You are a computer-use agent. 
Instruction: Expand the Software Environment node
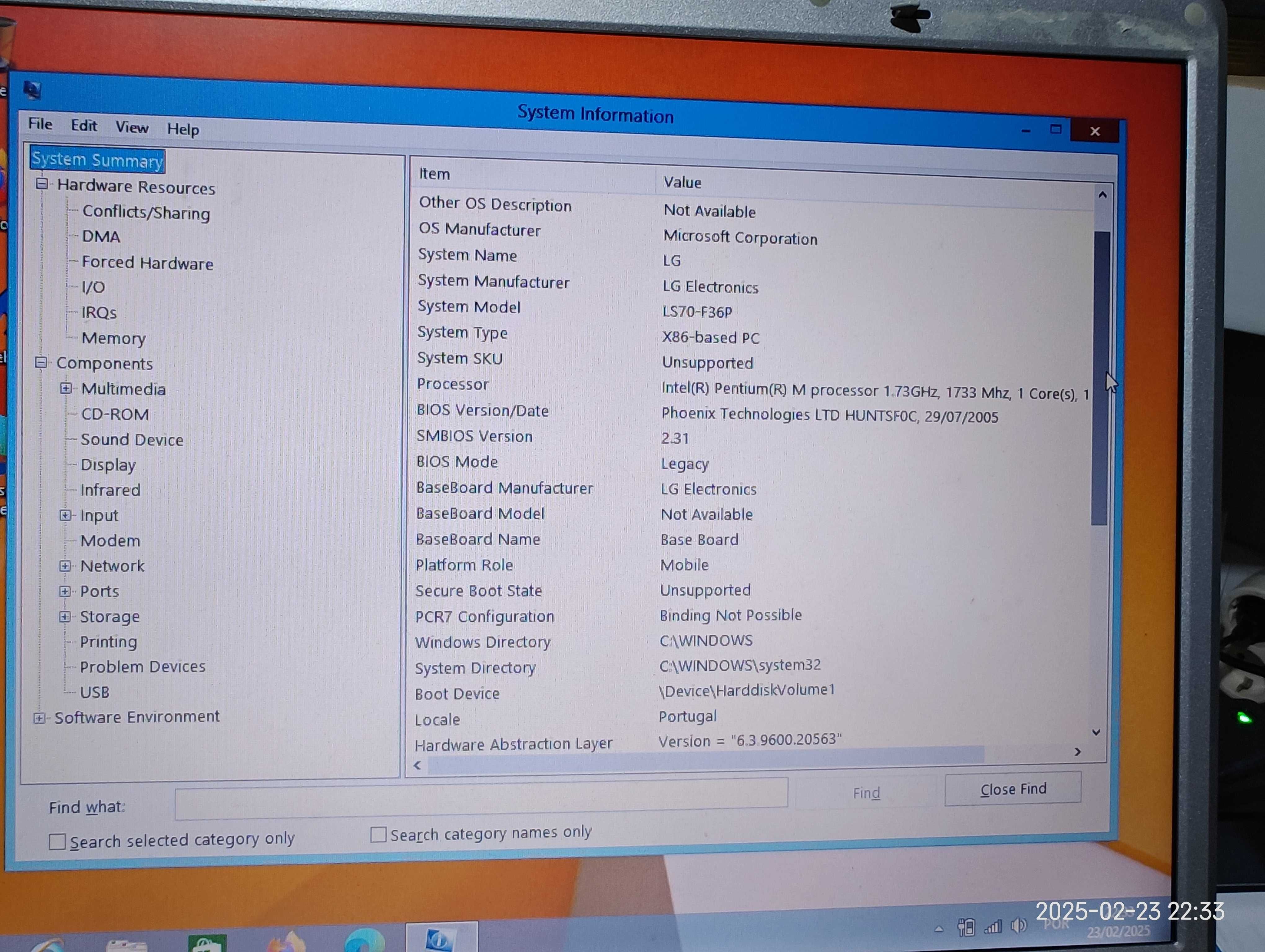point(39,718)
